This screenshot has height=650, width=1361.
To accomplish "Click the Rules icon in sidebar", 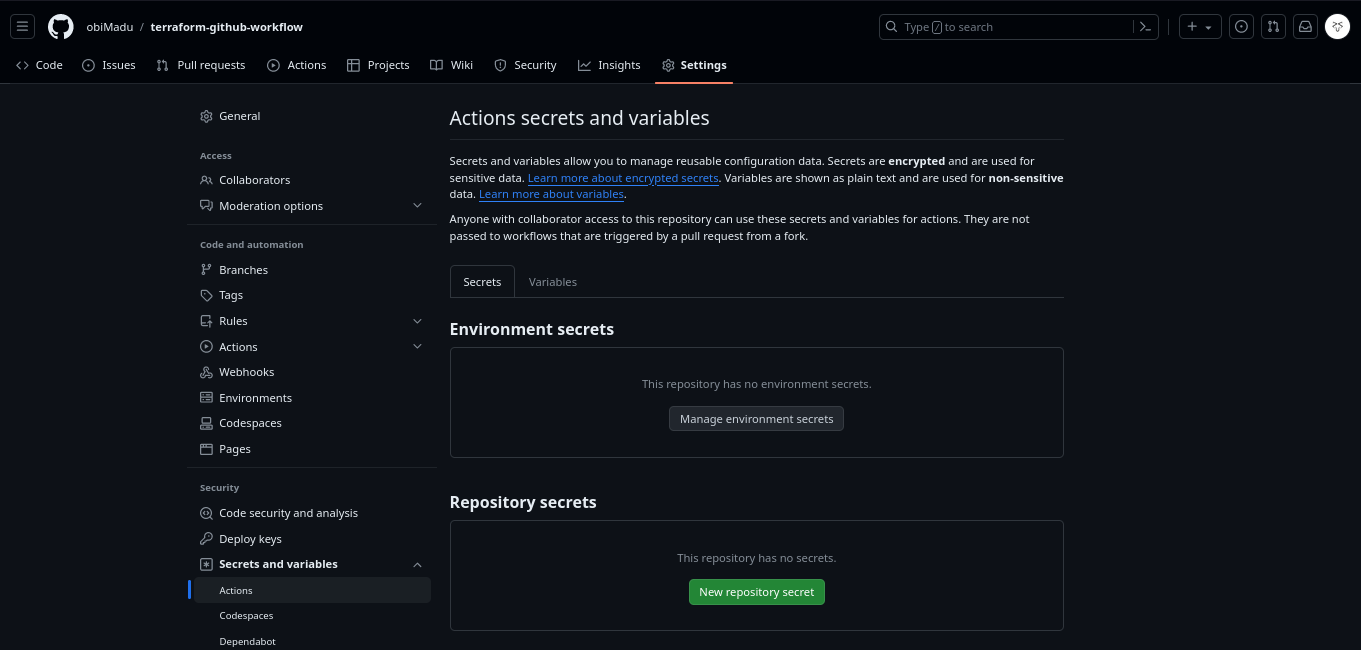I will click(207, 321).
